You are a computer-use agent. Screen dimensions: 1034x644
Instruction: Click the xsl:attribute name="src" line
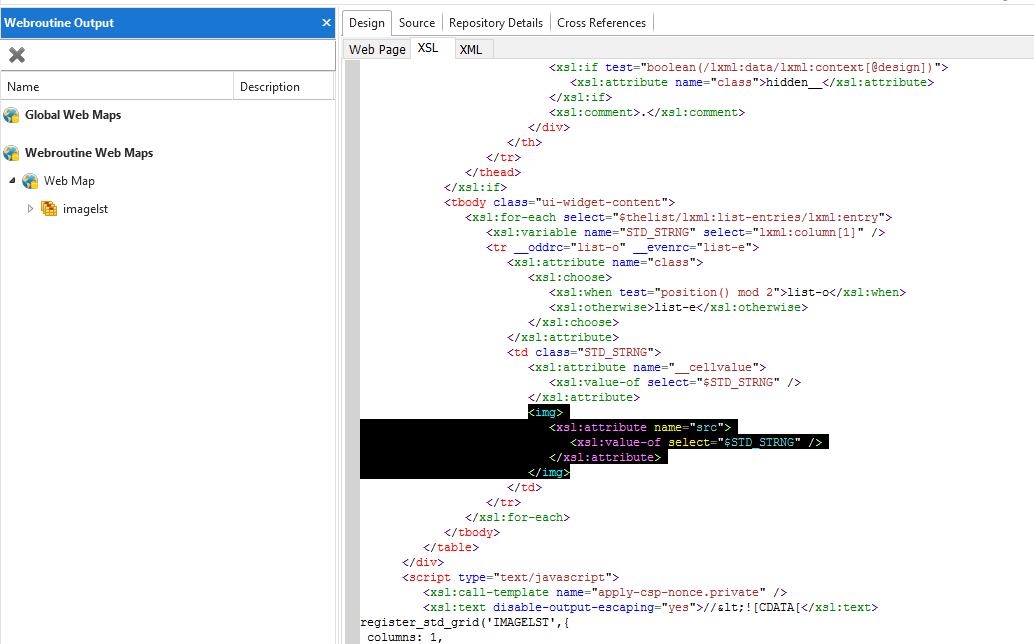pos(640,427)
